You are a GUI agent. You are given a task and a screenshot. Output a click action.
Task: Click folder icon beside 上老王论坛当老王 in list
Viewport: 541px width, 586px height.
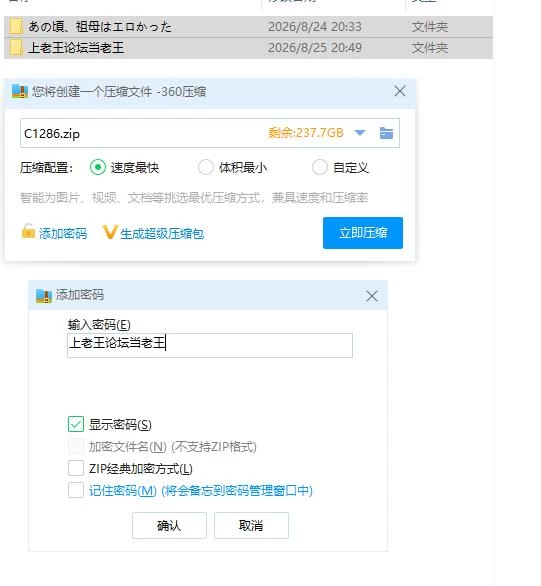[x=16, y=48]
